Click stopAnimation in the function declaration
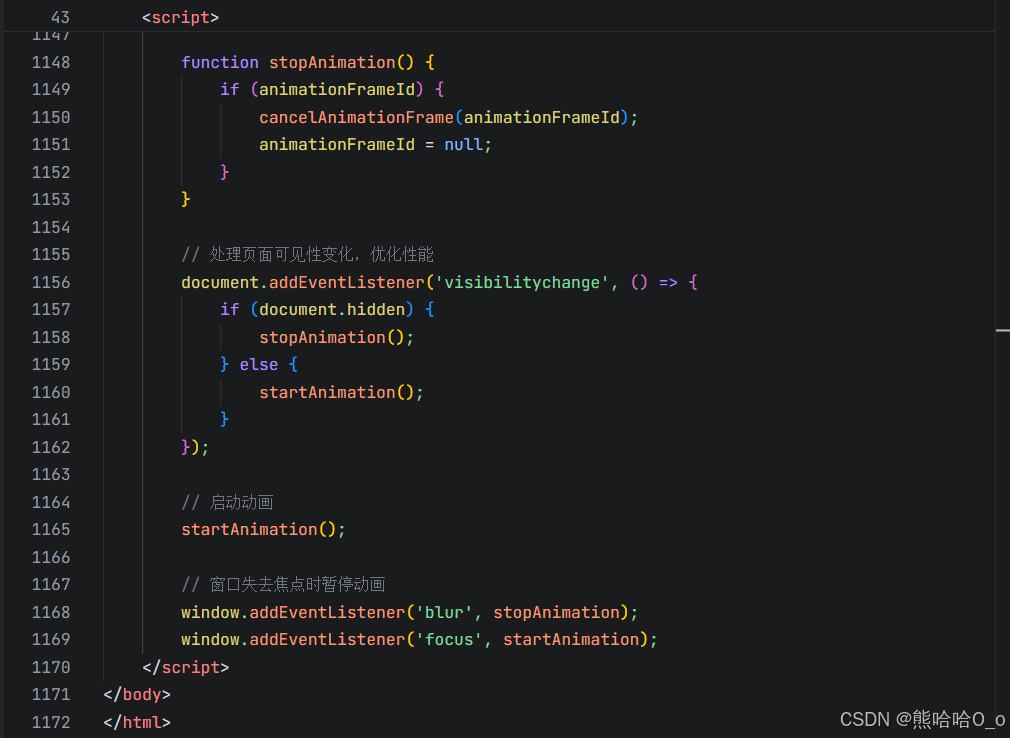Viewport: 1010px width, 738px height. [332, 62]
